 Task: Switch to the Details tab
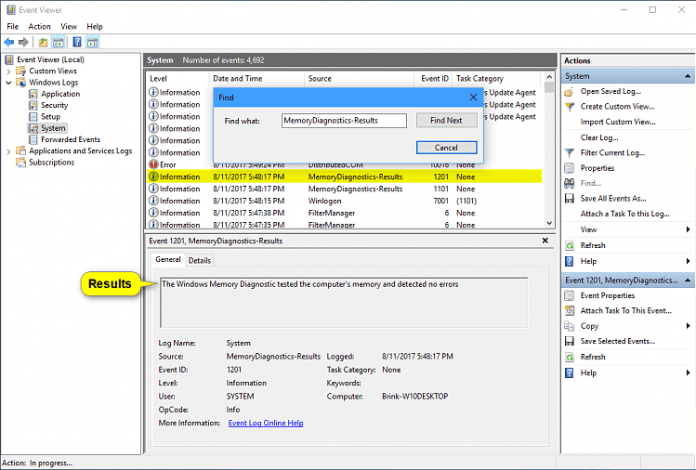point(199,261)
